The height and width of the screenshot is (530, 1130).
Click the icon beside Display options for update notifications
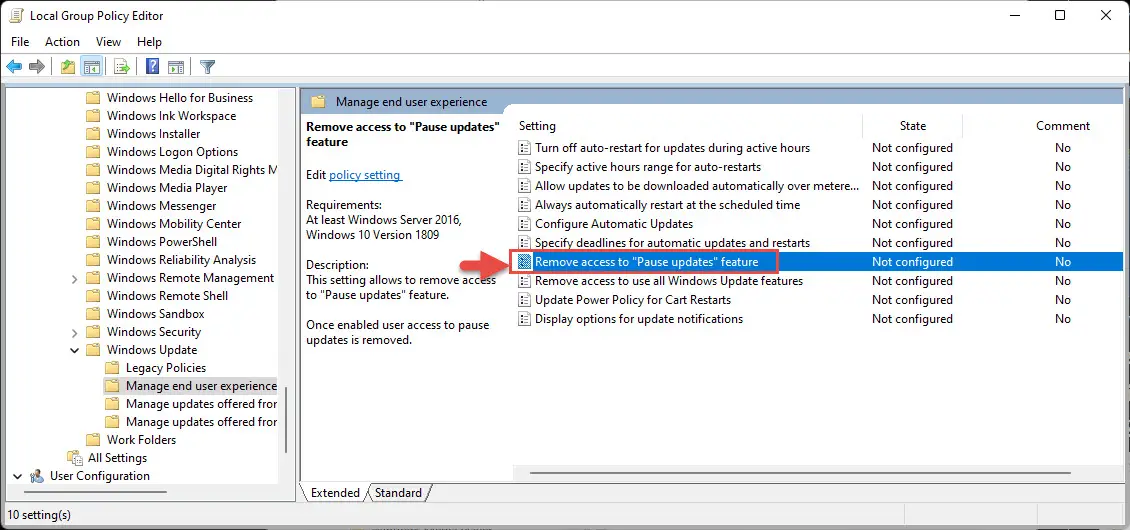(525, 319)
